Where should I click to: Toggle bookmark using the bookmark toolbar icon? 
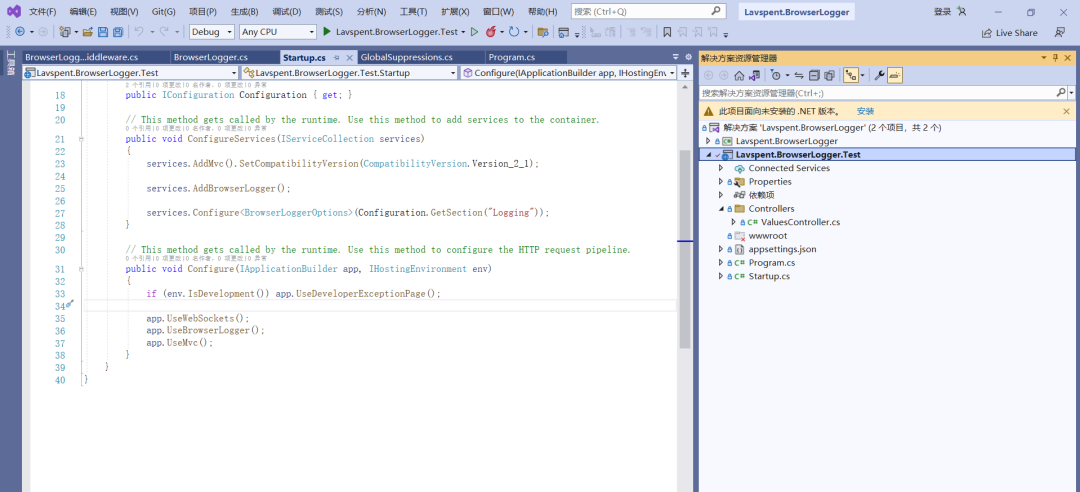pos(667,32)
